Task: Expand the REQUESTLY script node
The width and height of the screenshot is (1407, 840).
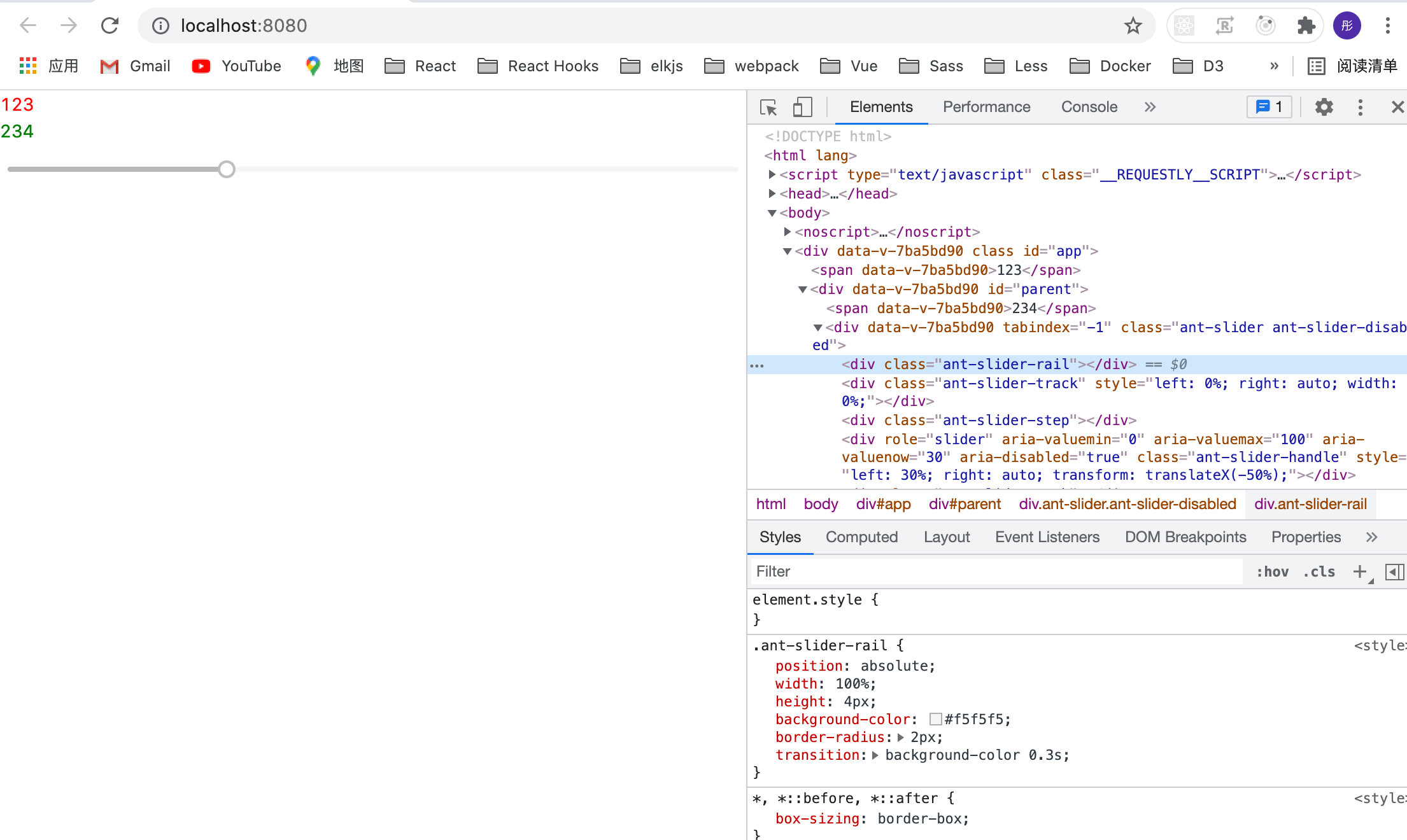Action: click(x=772, y=174)
